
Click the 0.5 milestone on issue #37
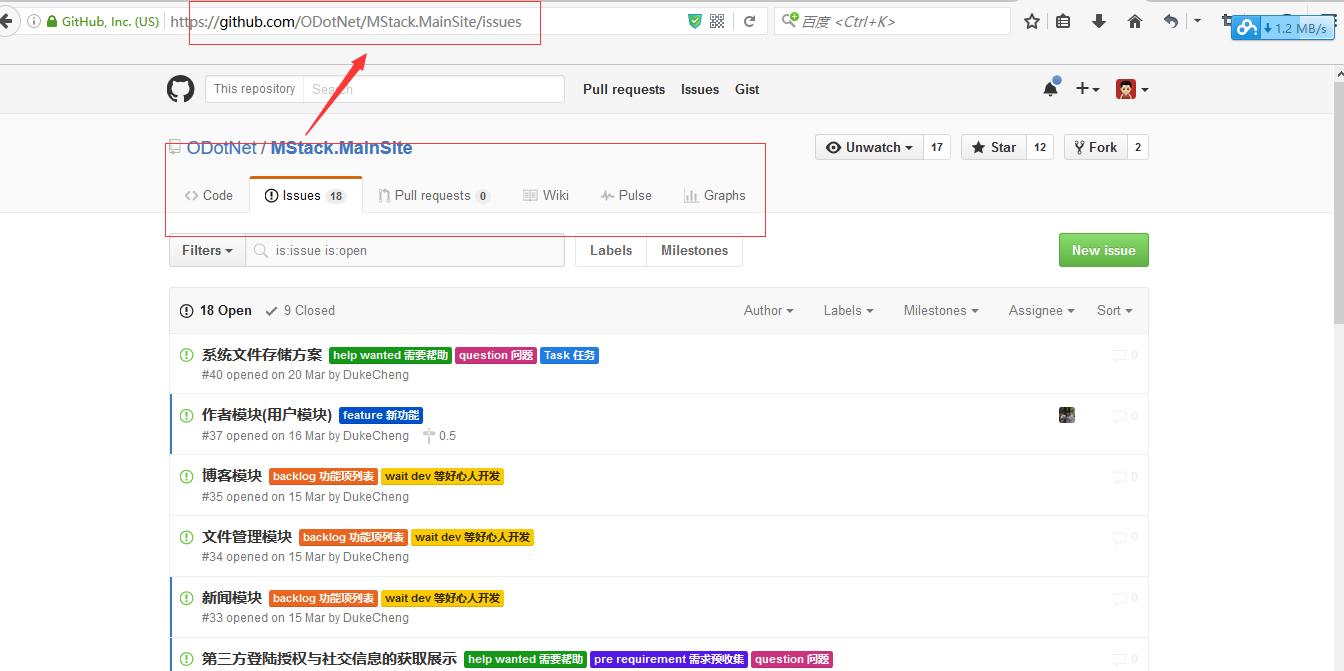(x=439, y=436)
